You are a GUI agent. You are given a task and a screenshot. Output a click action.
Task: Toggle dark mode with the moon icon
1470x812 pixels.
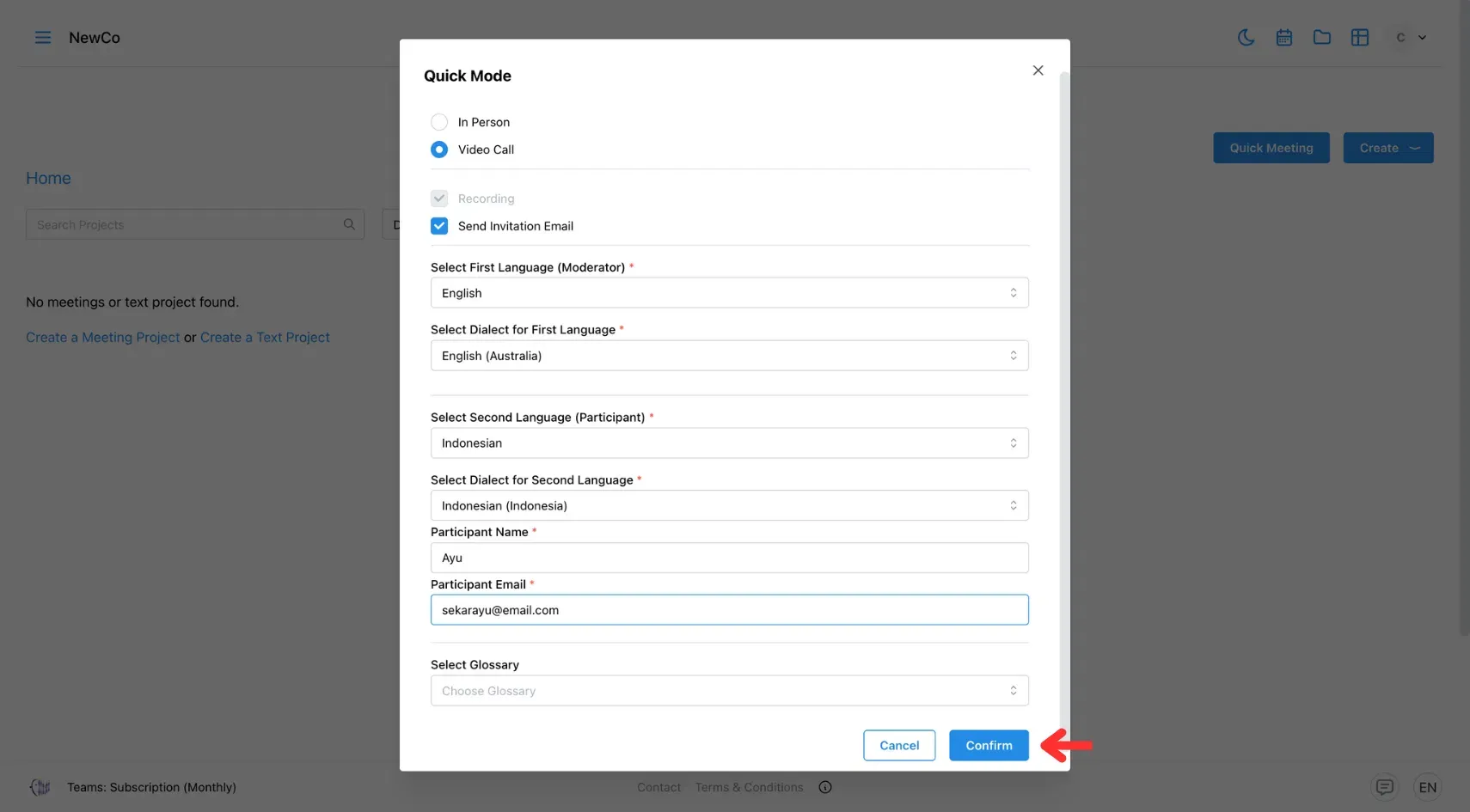[x=1246, y=37]
